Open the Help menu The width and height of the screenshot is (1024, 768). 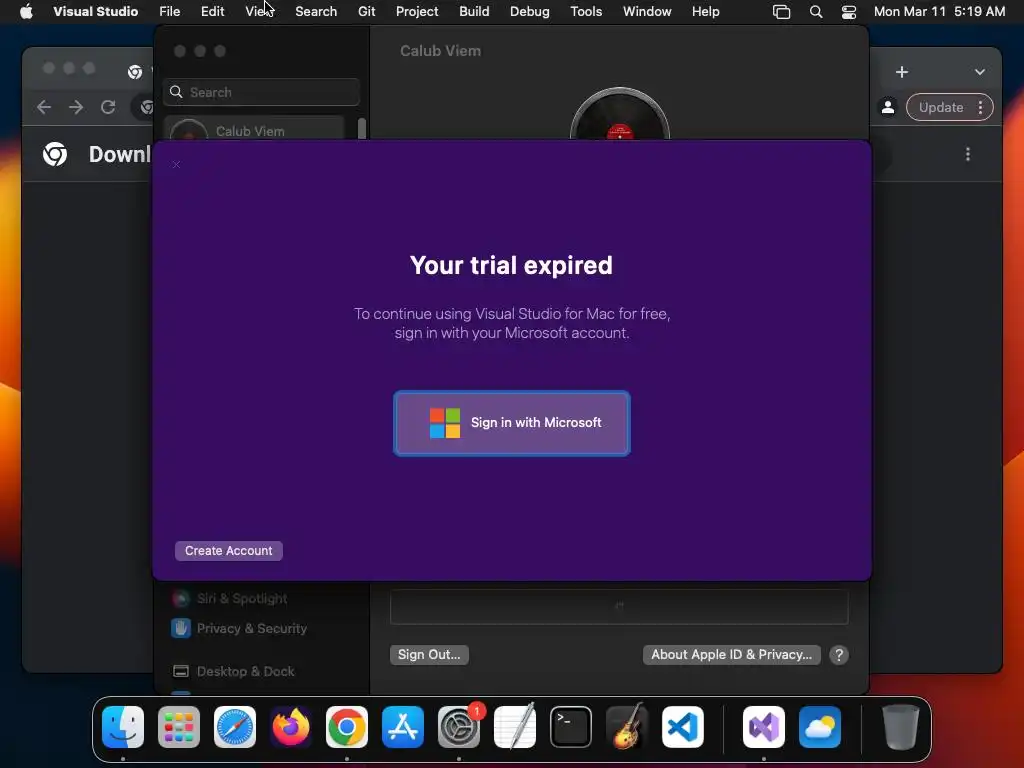(705, 11)
